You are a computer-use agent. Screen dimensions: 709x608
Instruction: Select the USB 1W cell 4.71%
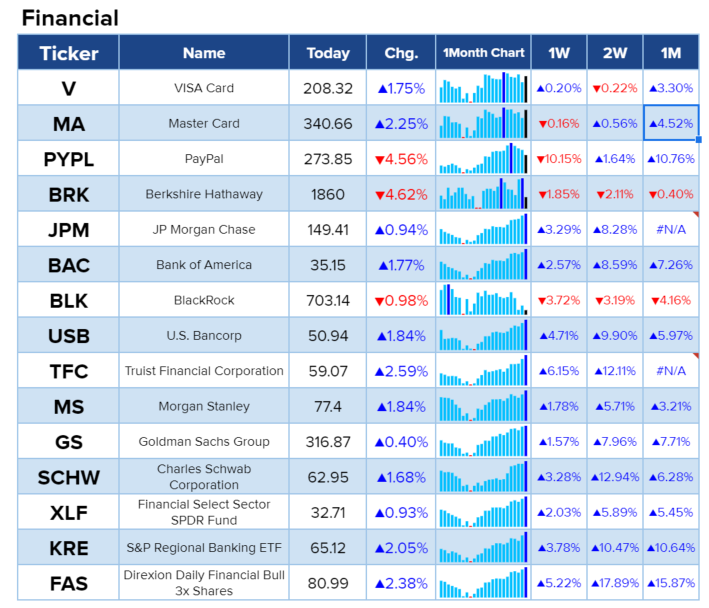pos(559,335)
